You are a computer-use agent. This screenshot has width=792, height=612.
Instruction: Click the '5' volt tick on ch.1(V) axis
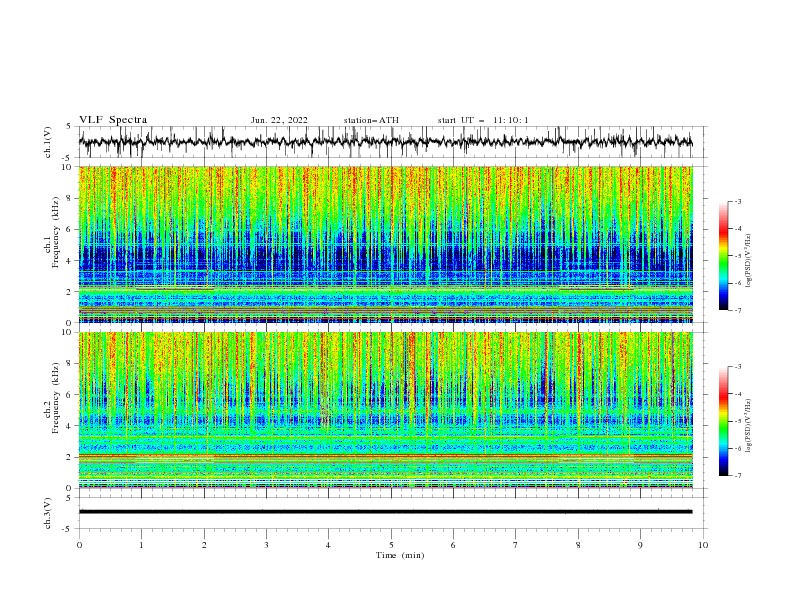[68, 127]
